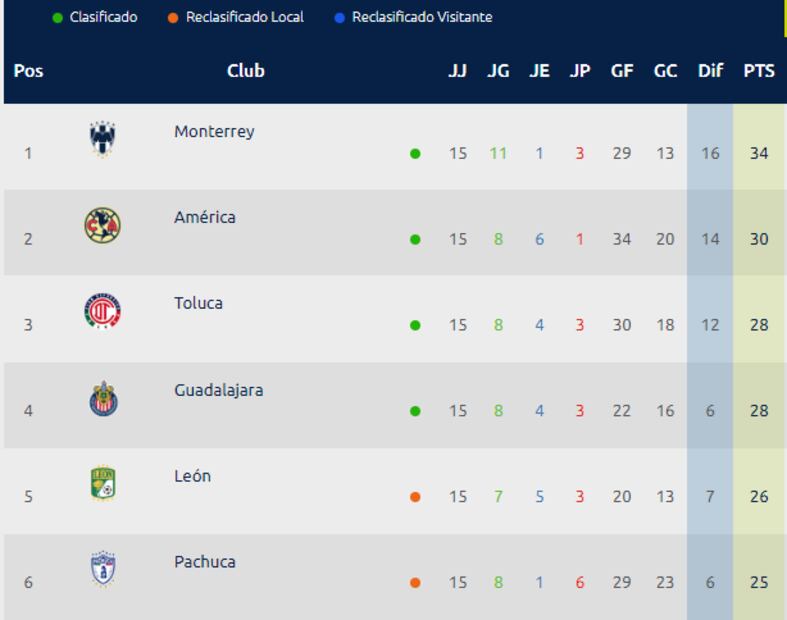
Task: Click the orange Reclasificado Local legend dot
Action: point(173,18)
